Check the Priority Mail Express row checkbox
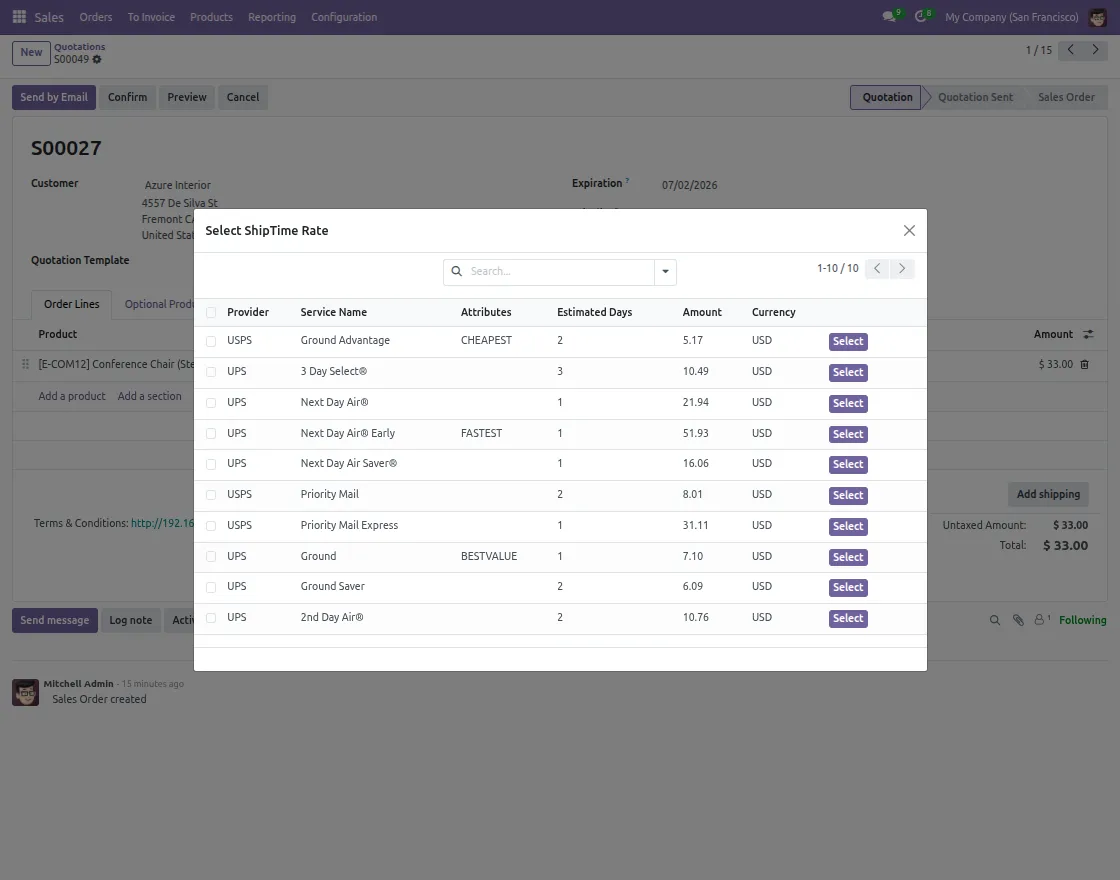Screen dimensions: 1120x880 pyautogui.click(x=211, y=526)
